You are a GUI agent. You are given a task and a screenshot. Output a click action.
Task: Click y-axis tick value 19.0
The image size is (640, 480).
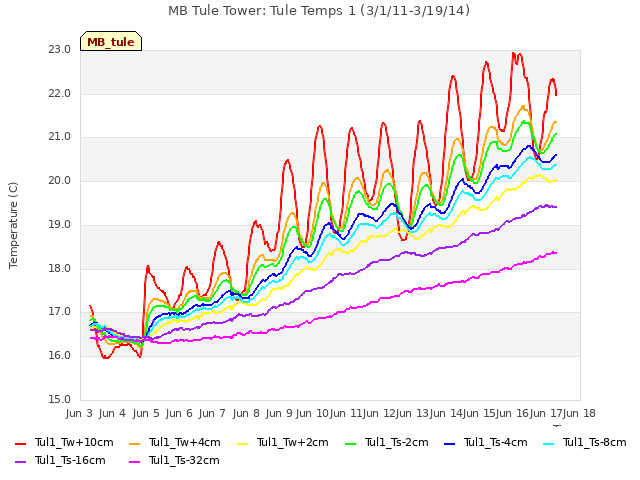(x=60, y=224)
